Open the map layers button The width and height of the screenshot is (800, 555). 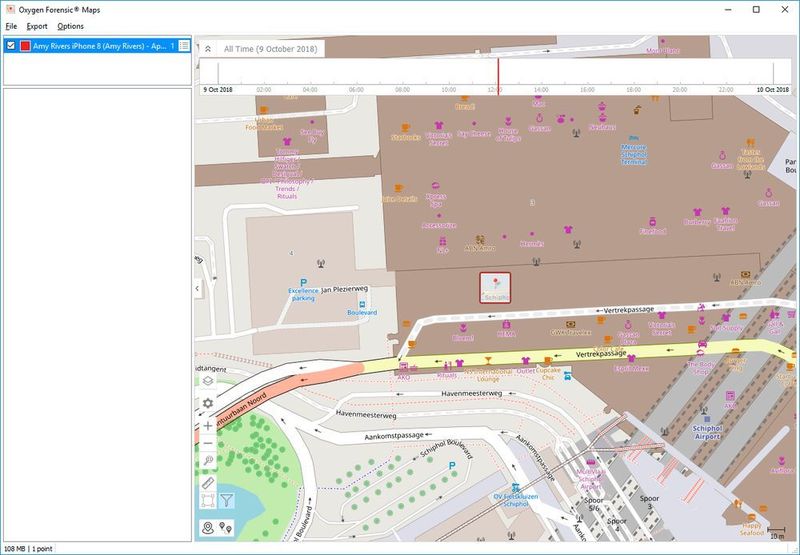[x=208, y=381]
